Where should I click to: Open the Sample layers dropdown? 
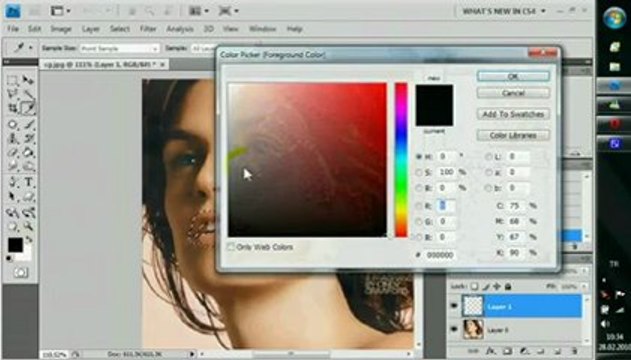[x=203, y=48]
